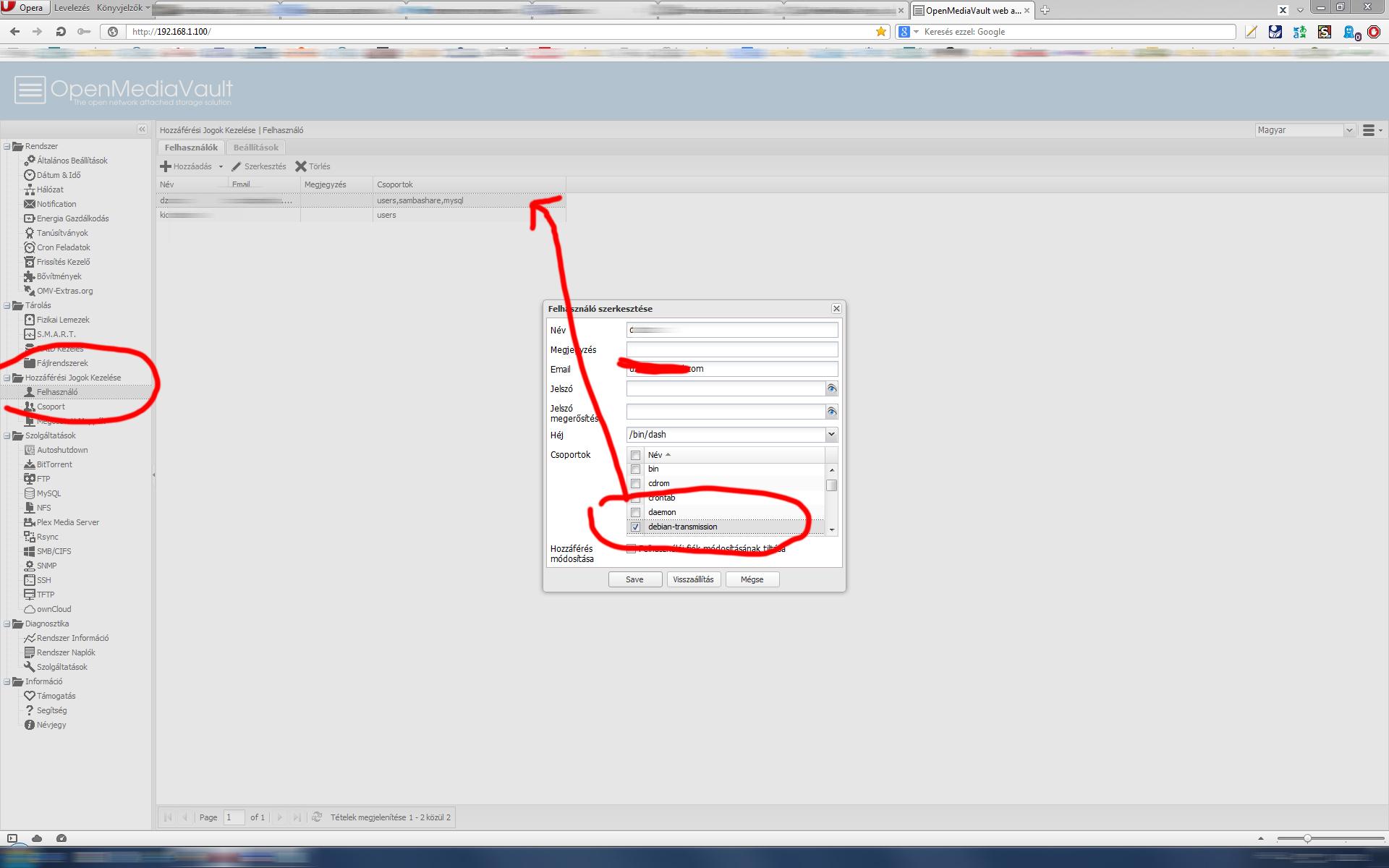The height and width of the screenshot is (868, 1389).
Task: Click the Save button in dialog
Action: click(x=634, y=579)
